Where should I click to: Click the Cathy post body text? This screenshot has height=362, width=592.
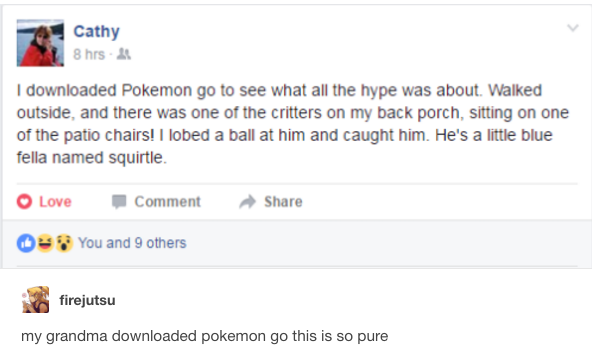293,124
